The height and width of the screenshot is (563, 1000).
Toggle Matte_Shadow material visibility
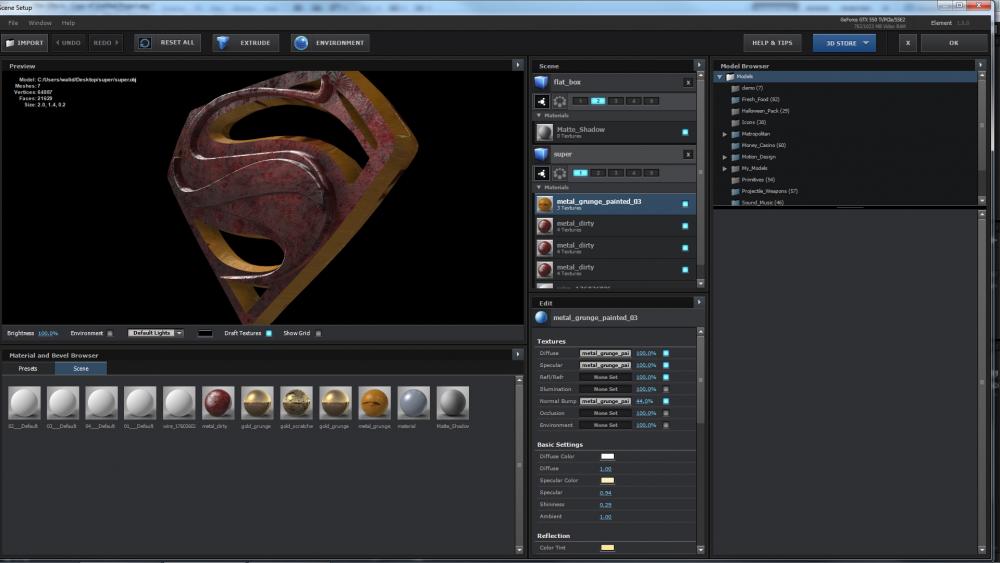click(x=685, y=132)
